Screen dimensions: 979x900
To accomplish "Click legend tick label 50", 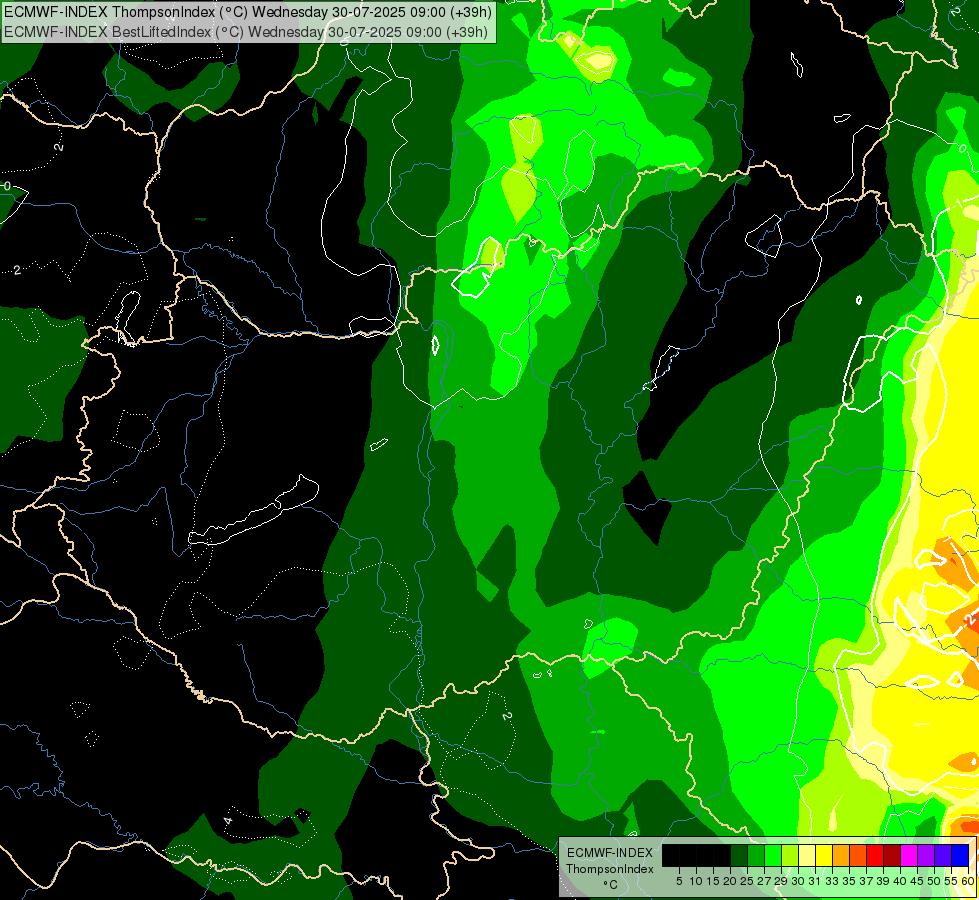I will pos(934,881).
